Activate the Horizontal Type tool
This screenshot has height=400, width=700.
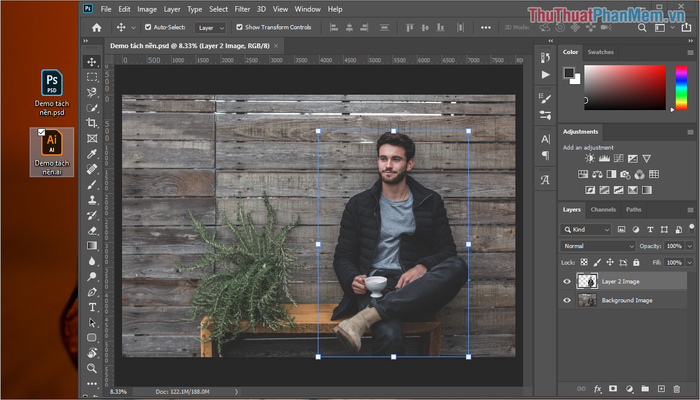92,307
